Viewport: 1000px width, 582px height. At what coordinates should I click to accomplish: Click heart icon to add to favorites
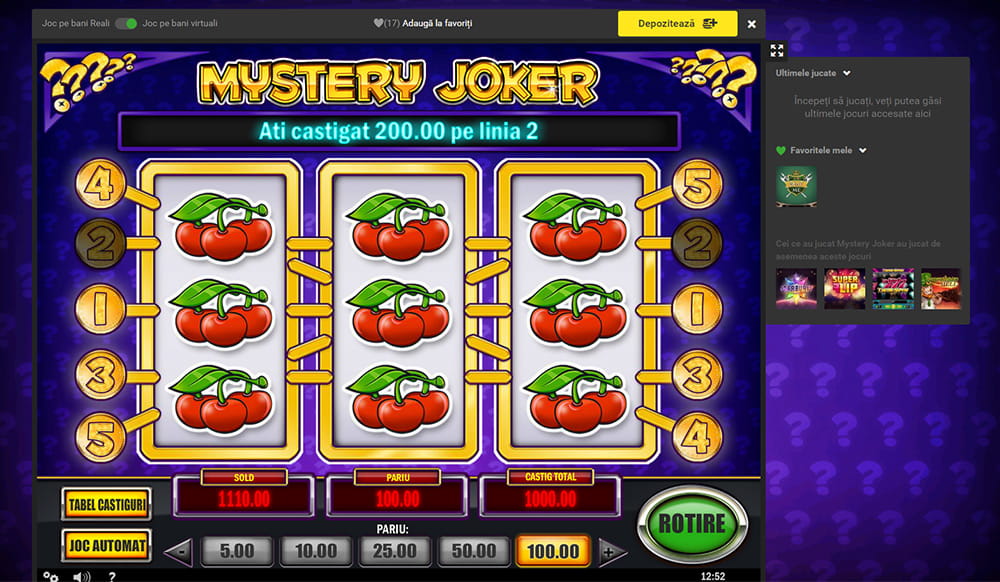pos(378,23)
